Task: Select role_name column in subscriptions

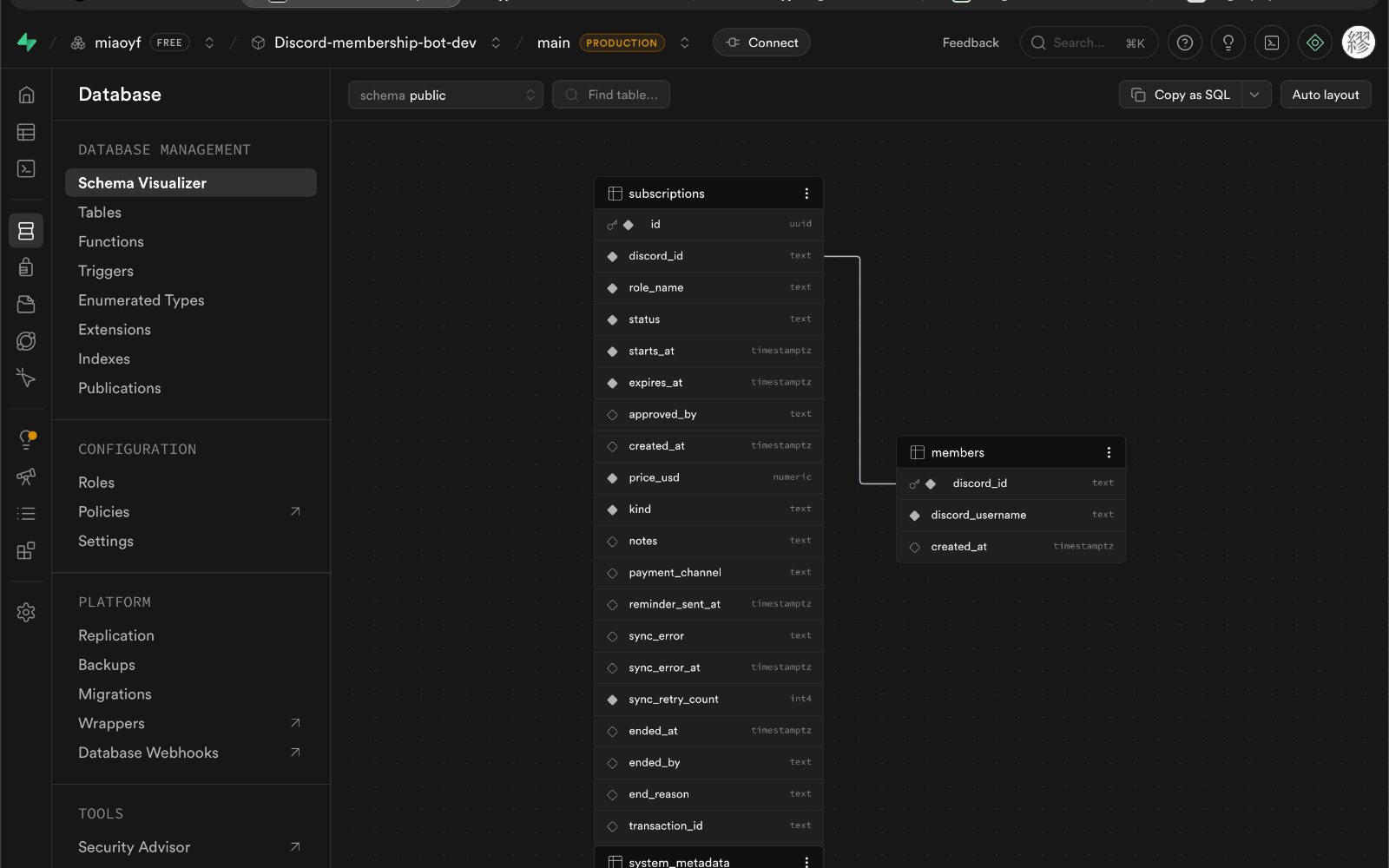Action: click(708, 287)
